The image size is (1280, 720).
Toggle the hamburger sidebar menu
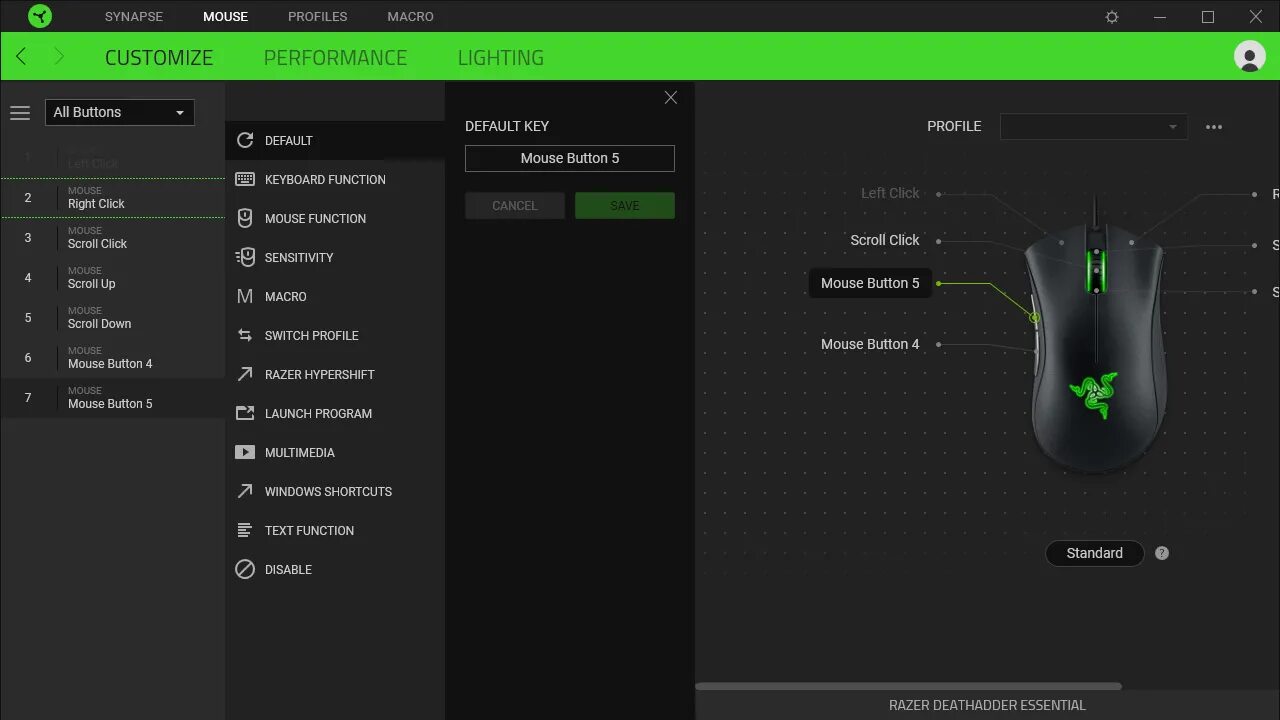click(x=20, y=113)
